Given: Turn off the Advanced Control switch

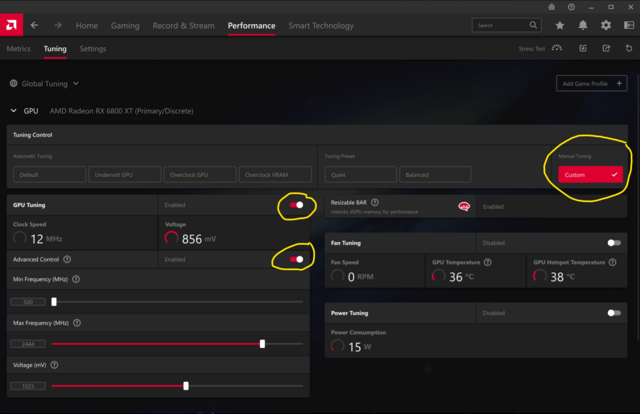Looking at the screenshot, I should point(297,259).
